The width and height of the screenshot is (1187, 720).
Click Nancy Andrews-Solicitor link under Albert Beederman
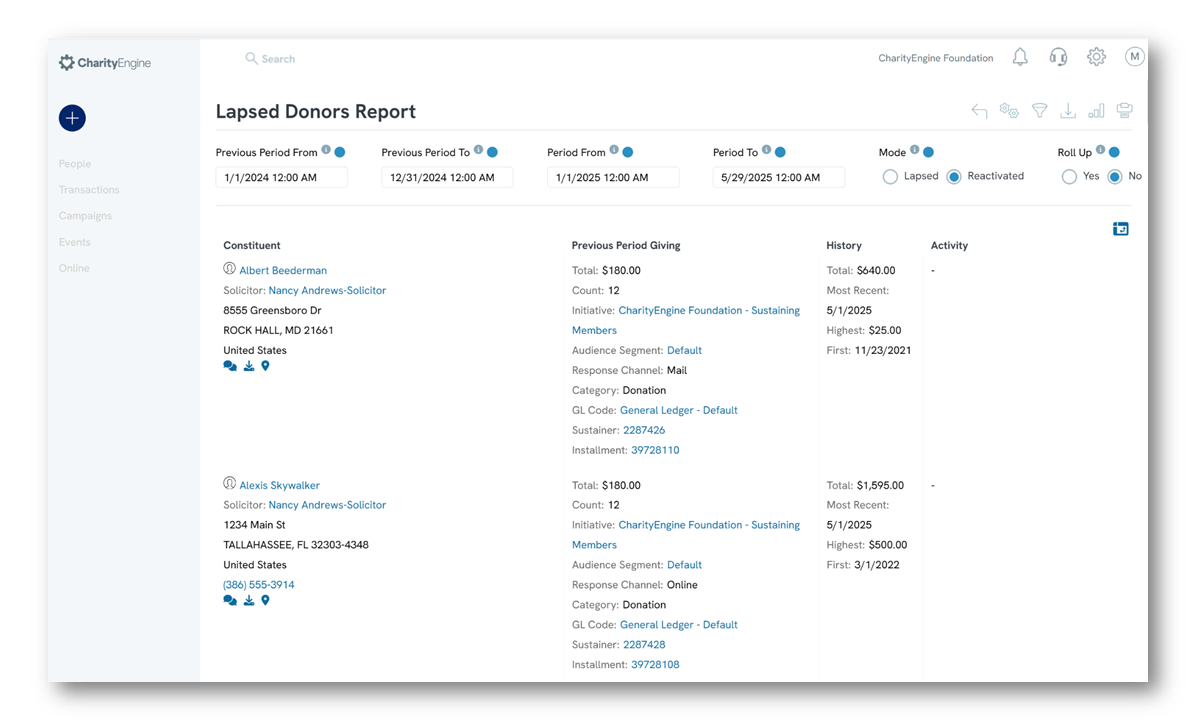pos(327,290)
